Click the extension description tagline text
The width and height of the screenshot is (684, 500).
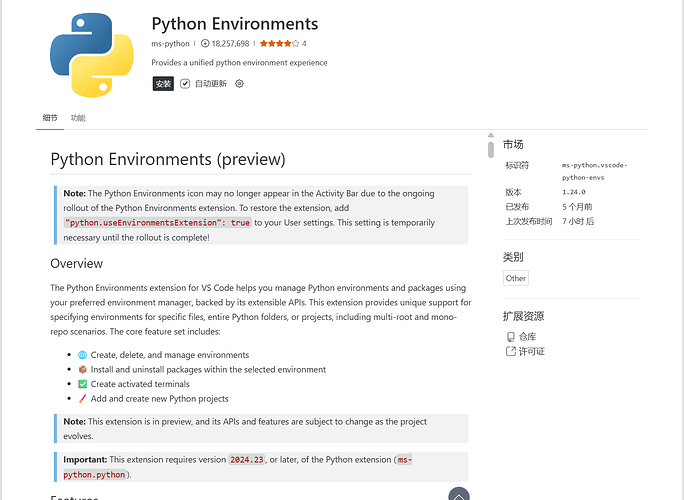click(239, 62)
